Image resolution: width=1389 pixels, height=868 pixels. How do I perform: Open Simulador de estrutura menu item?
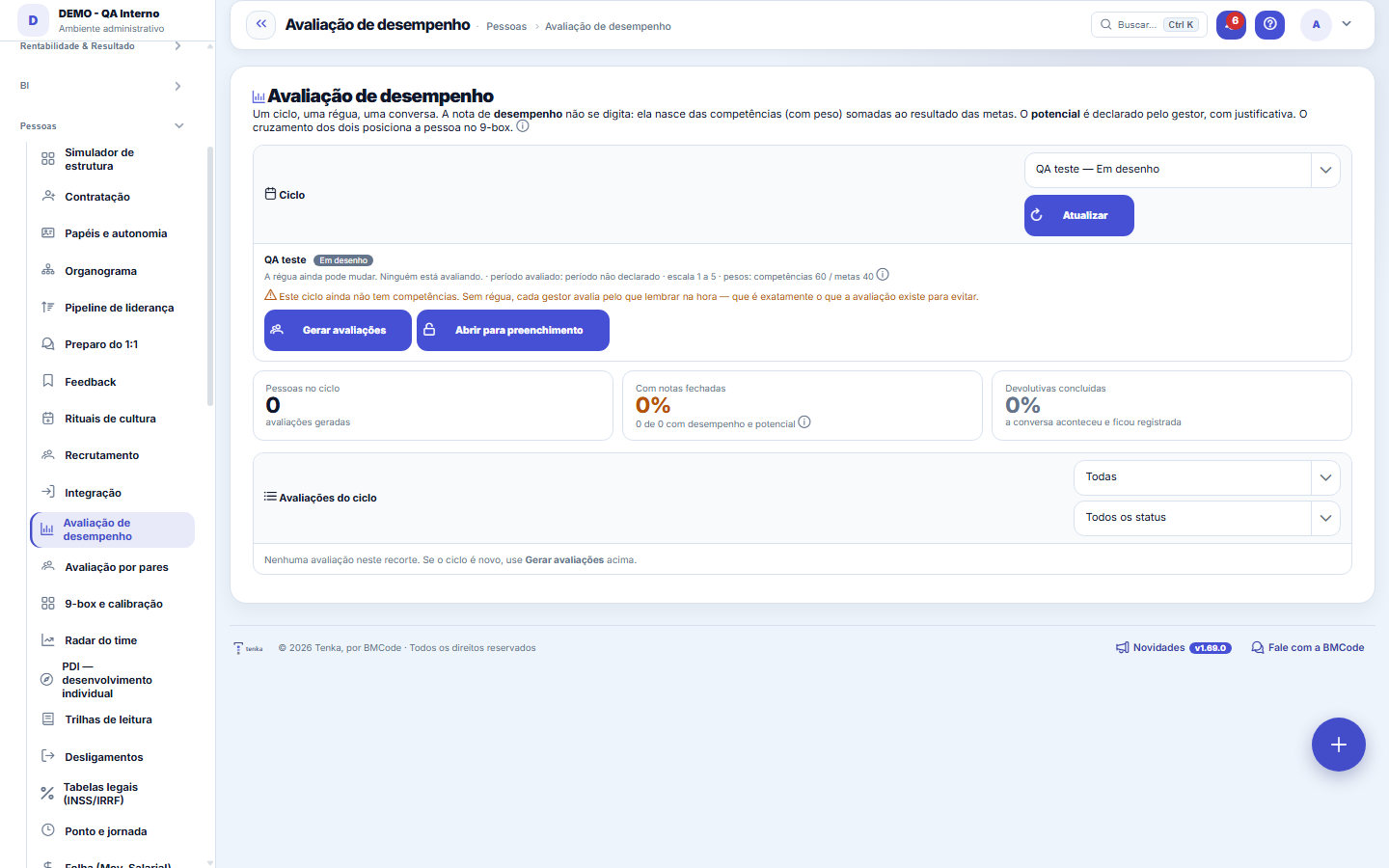(x=113, y=159)
